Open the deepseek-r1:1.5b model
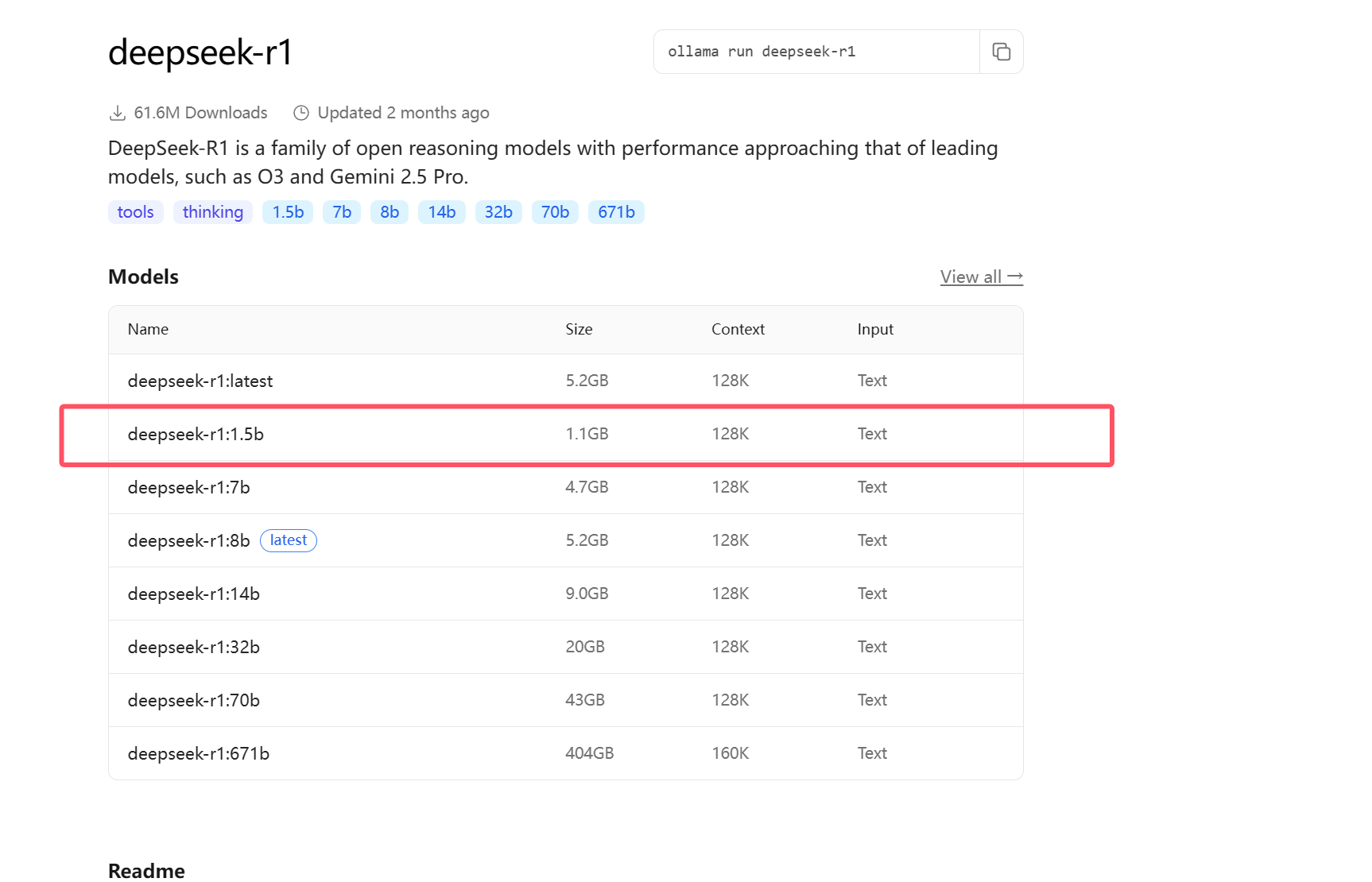 (196, 435)
